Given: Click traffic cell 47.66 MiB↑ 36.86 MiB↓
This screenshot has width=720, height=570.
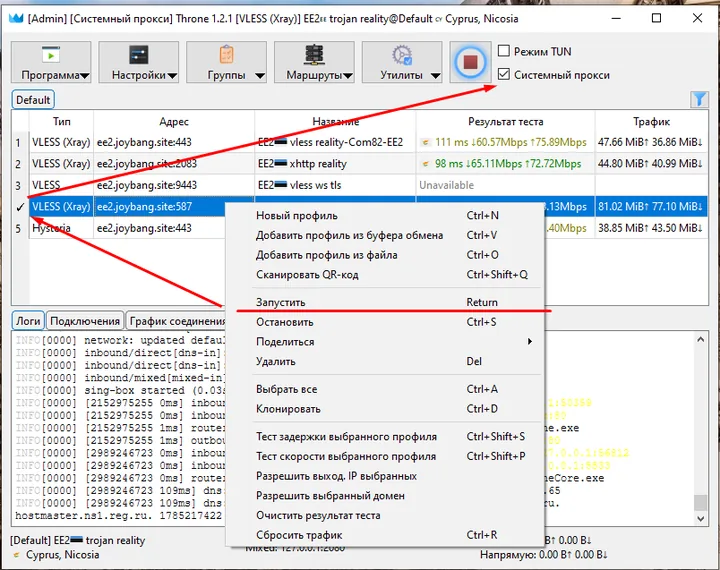Looking at the screenshot, I should tap(651, 142).
